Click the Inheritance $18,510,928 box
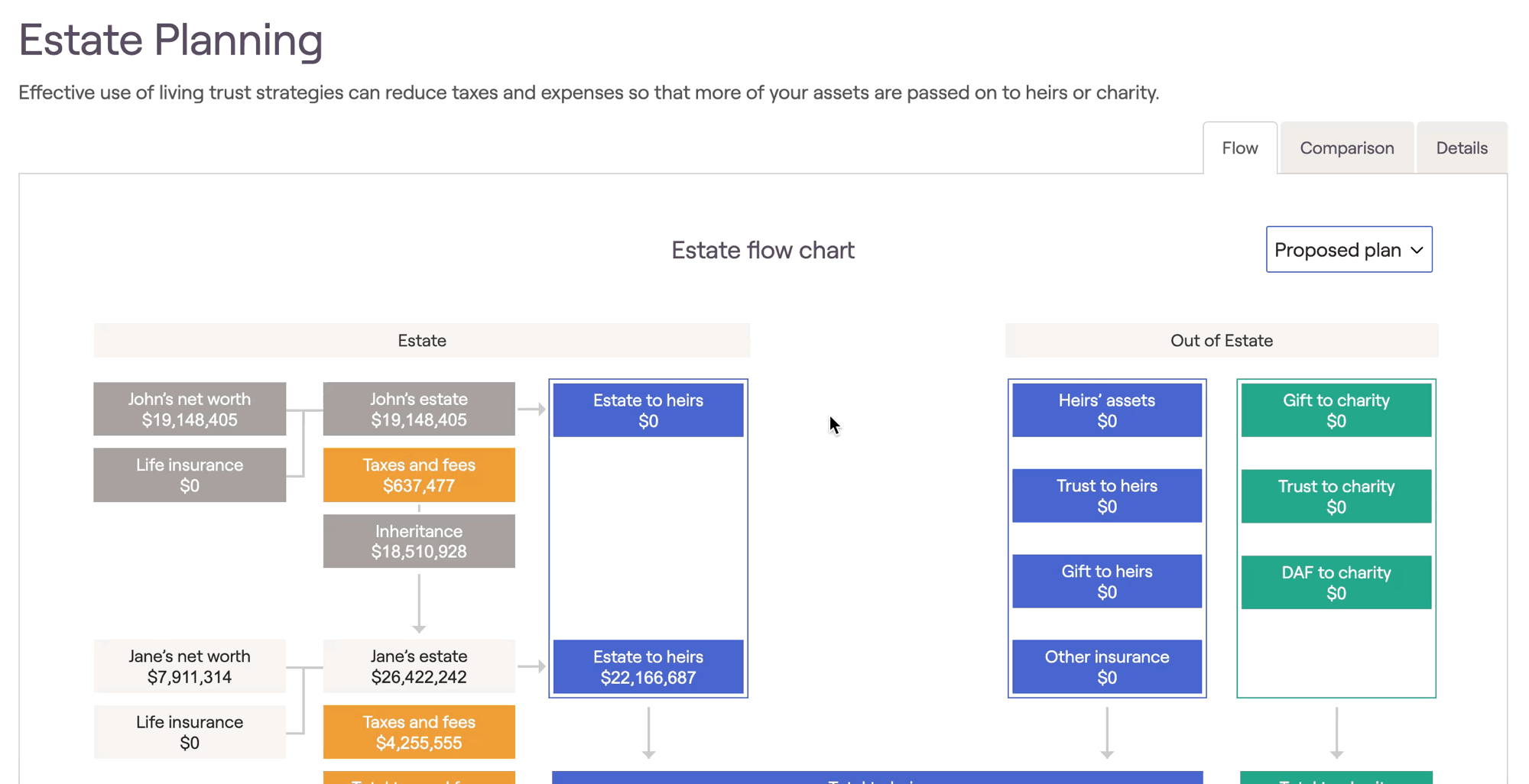The image size is (1529, 784). pos(419,541)
